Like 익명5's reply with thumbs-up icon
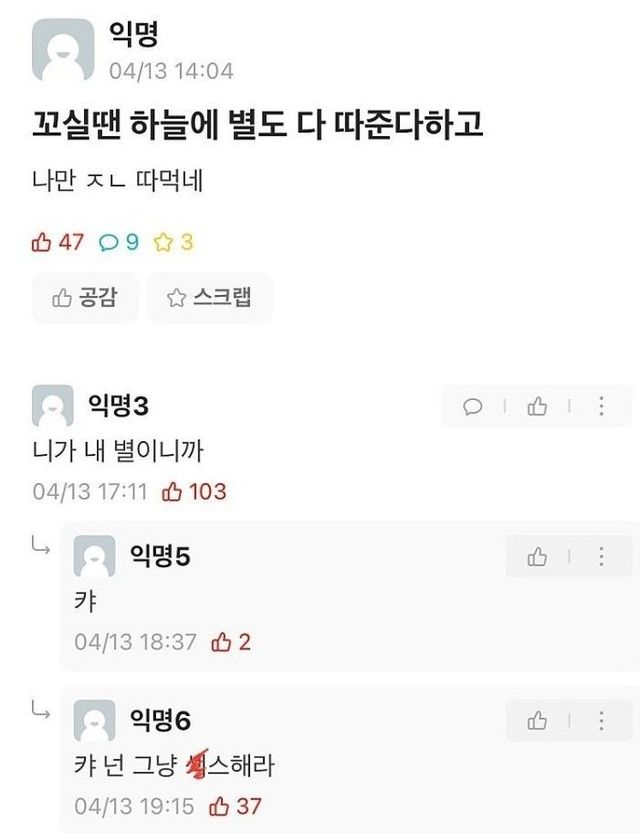Screen dimensions: 640x833 pos(537,557)
